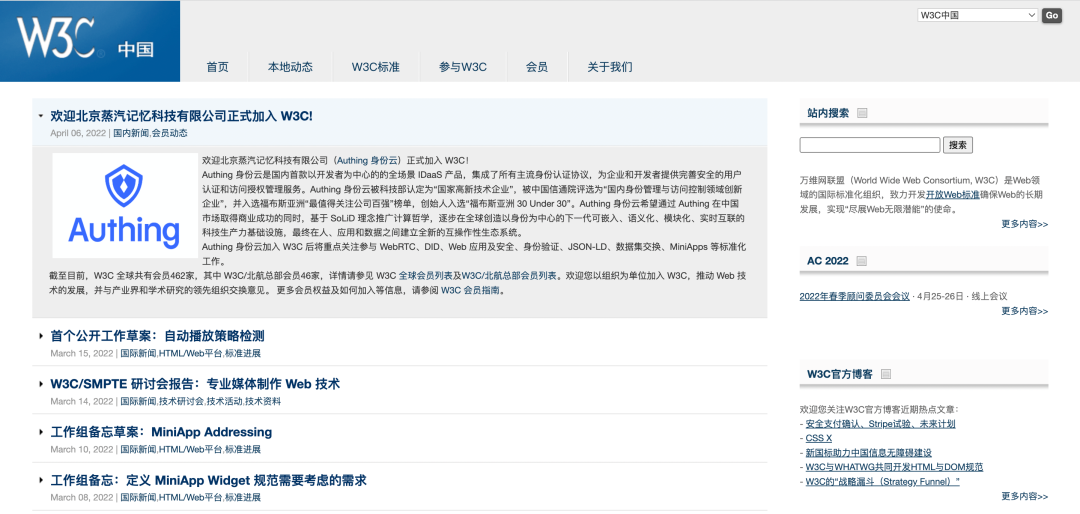Open the 本地动态 menu item
1080x514 pixels.
click(290, 67)
